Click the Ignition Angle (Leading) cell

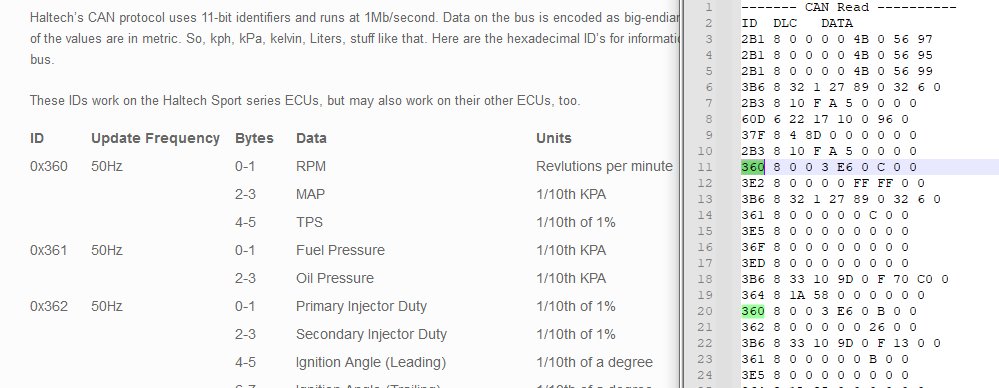371,363
